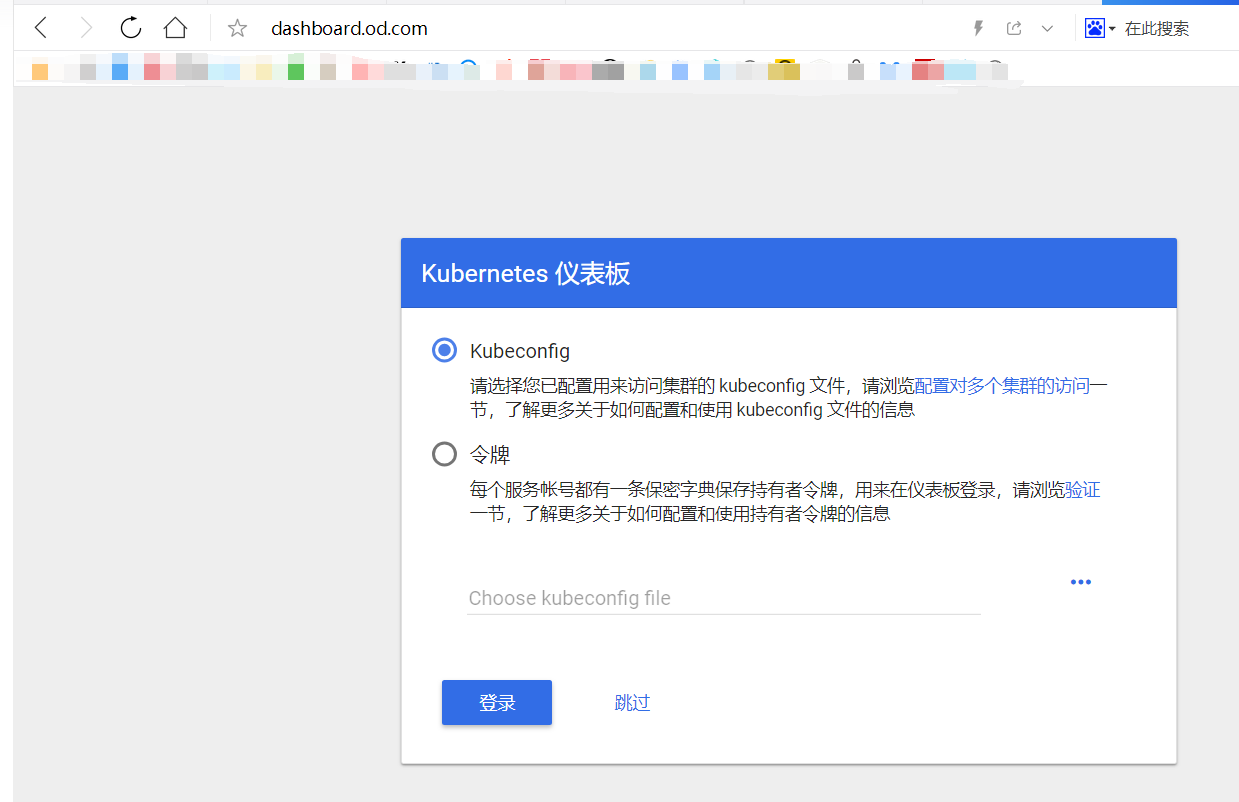This screenshot has height=802, width=1239.
Task: Click the 跳过 skip link
Action: [632, 703]
